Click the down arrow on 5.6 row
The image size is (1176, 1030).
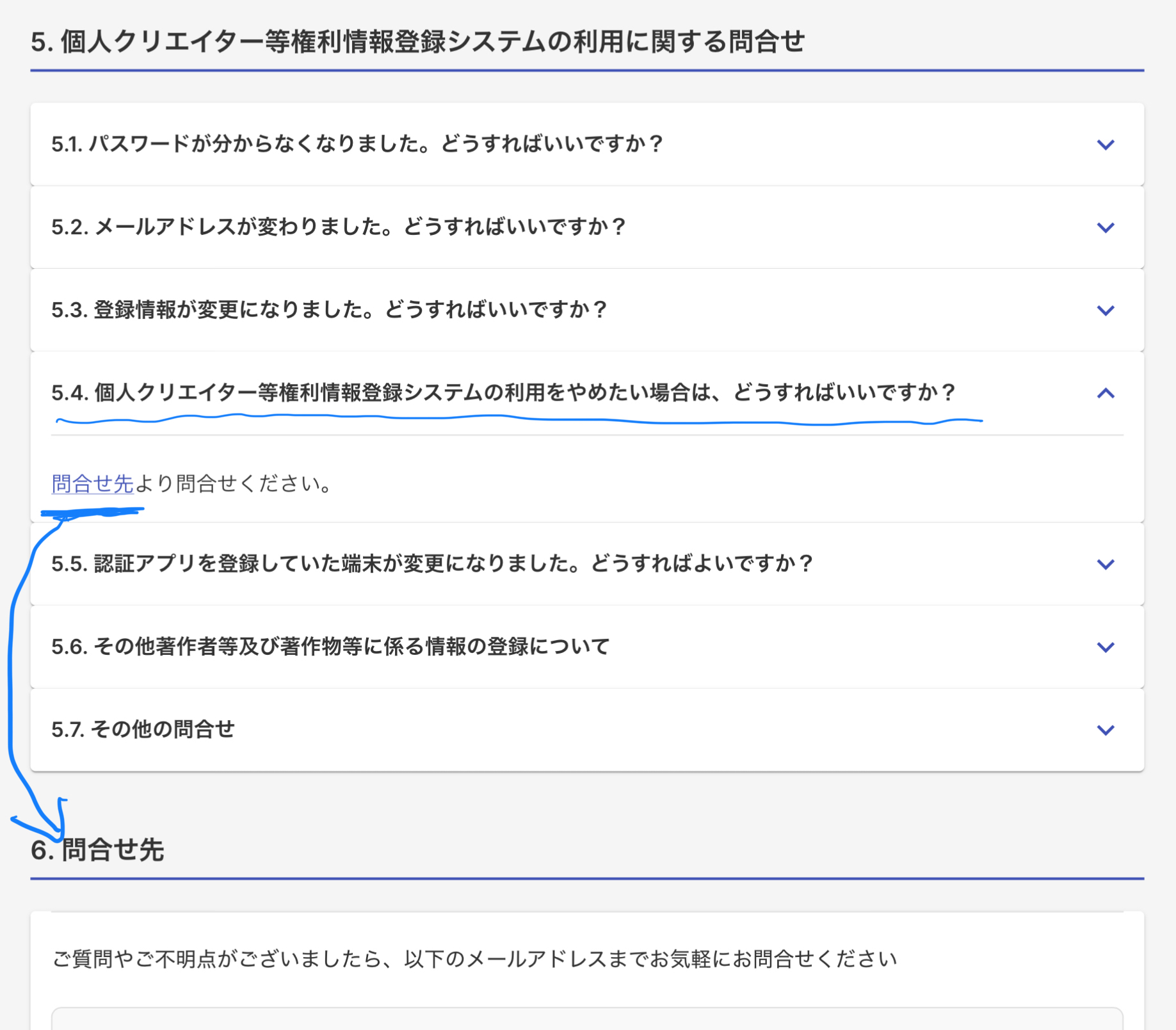pyautogui.click(x=1105, y=647)
